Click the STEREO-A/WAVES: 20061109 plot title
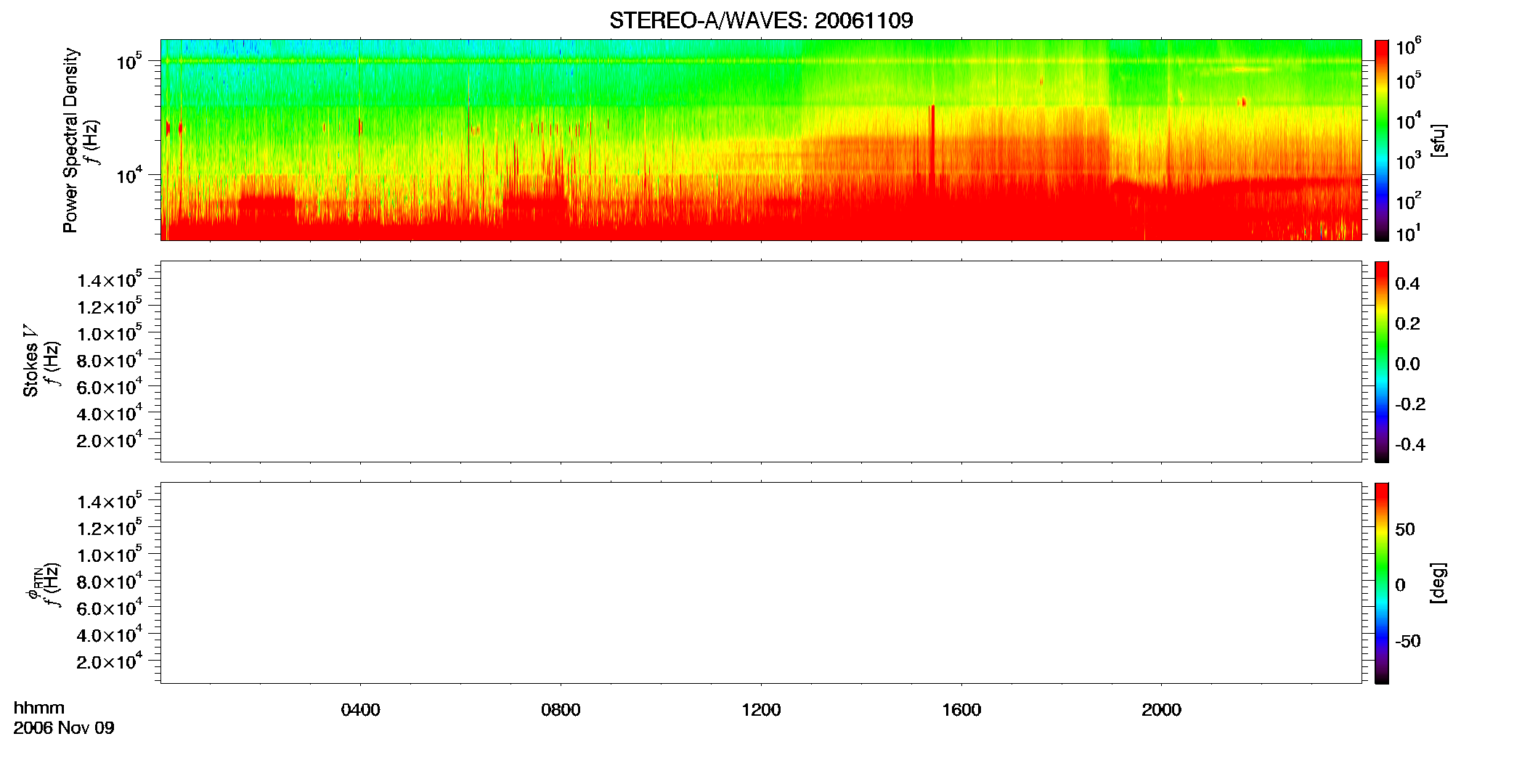The image size is (1522, 784). click(x=761, y=20)
